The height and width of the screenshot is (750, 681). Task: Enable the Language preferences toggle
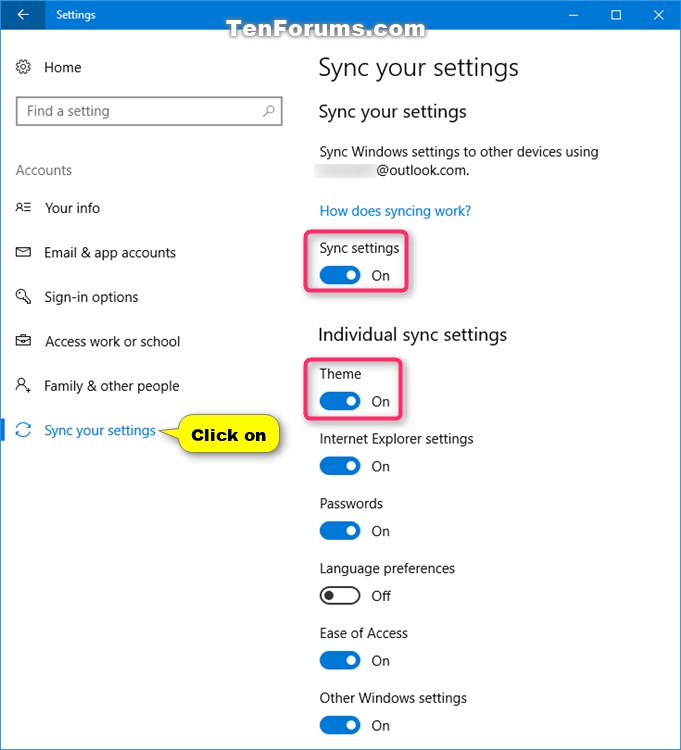(x=340, y=596)
